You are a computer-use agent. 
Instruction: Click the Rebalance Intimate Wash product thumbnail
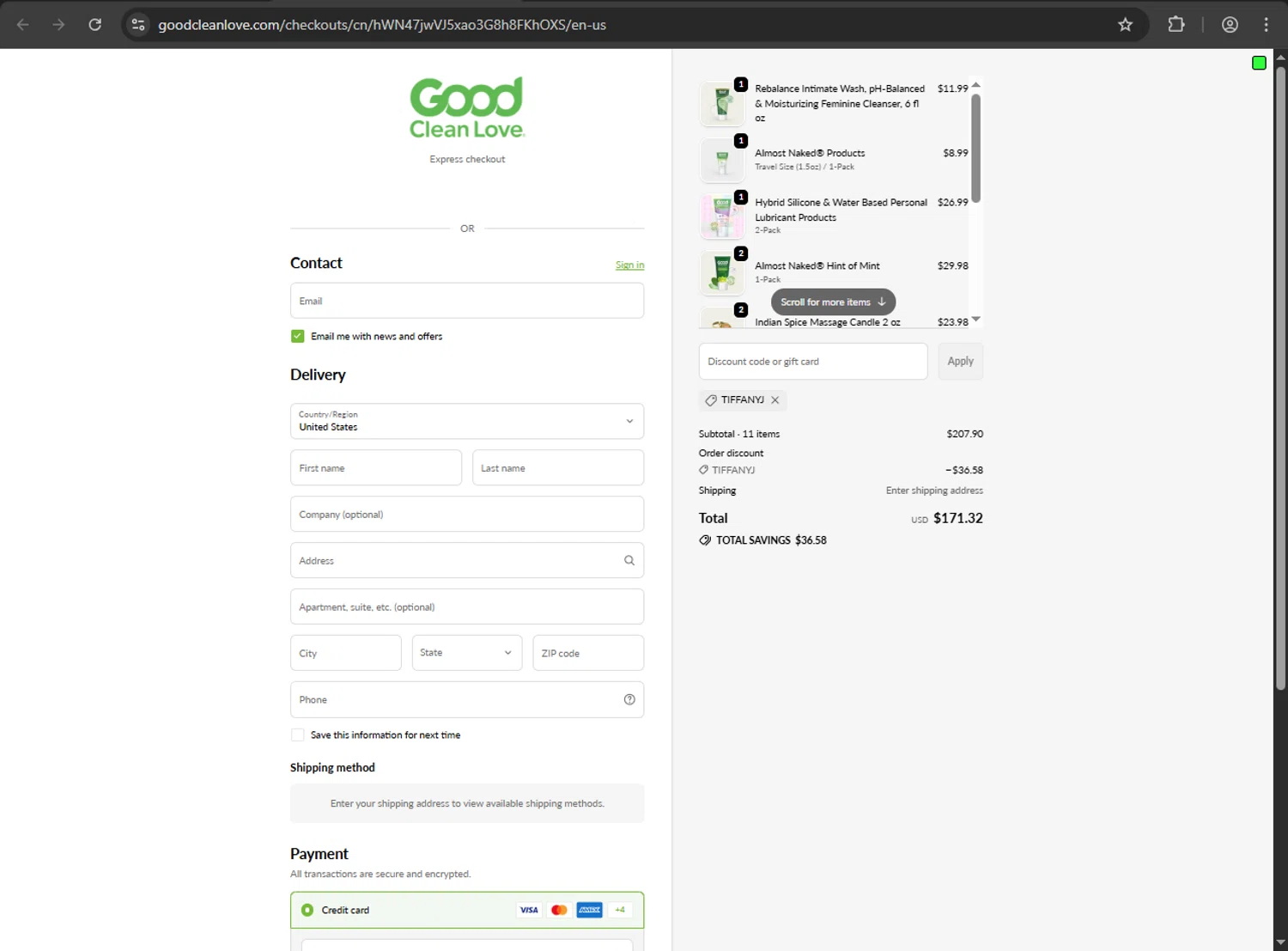point(722,103)
